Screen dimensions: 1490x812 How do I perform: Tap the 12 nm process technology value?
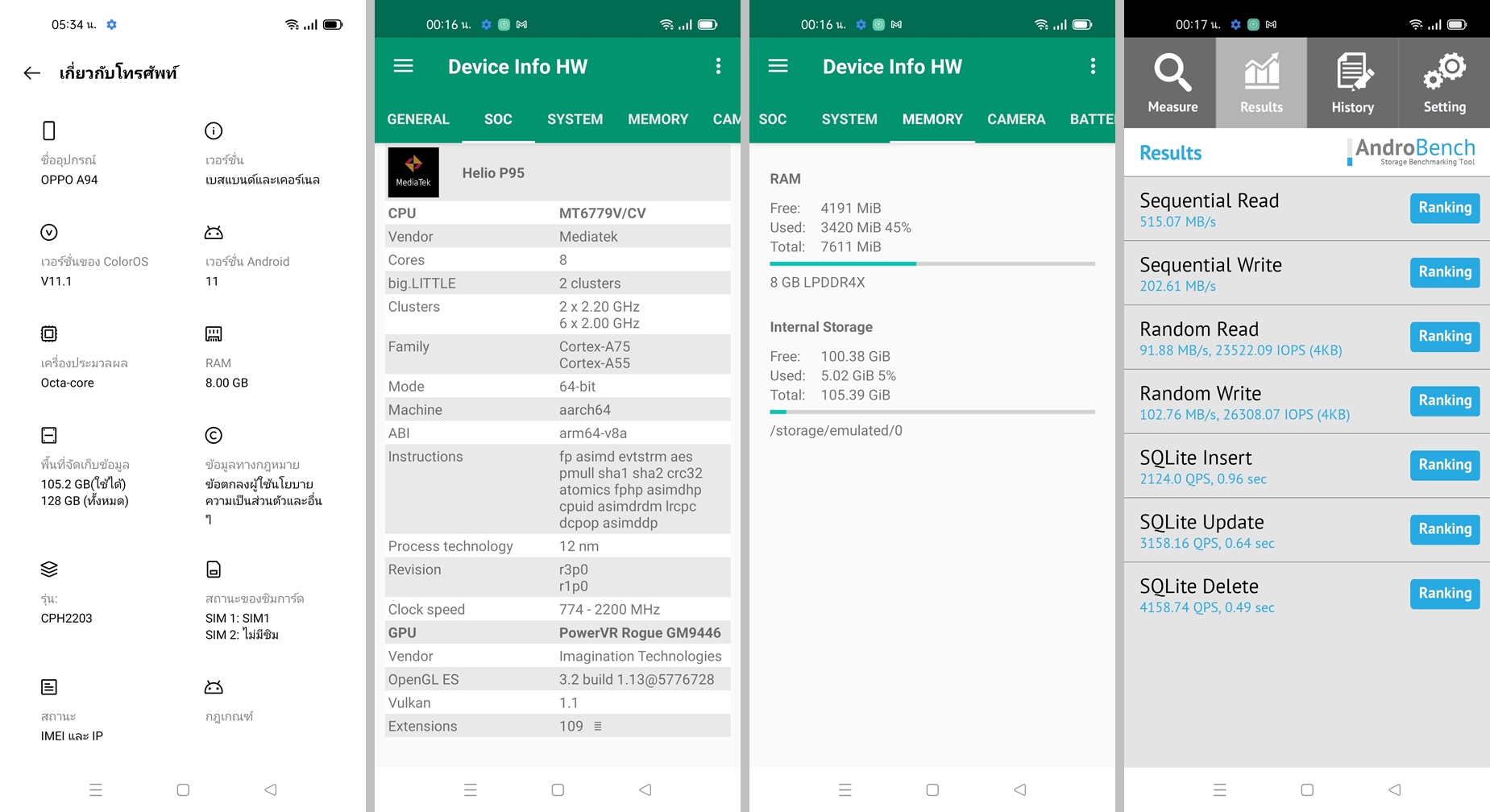click(579, 546)
